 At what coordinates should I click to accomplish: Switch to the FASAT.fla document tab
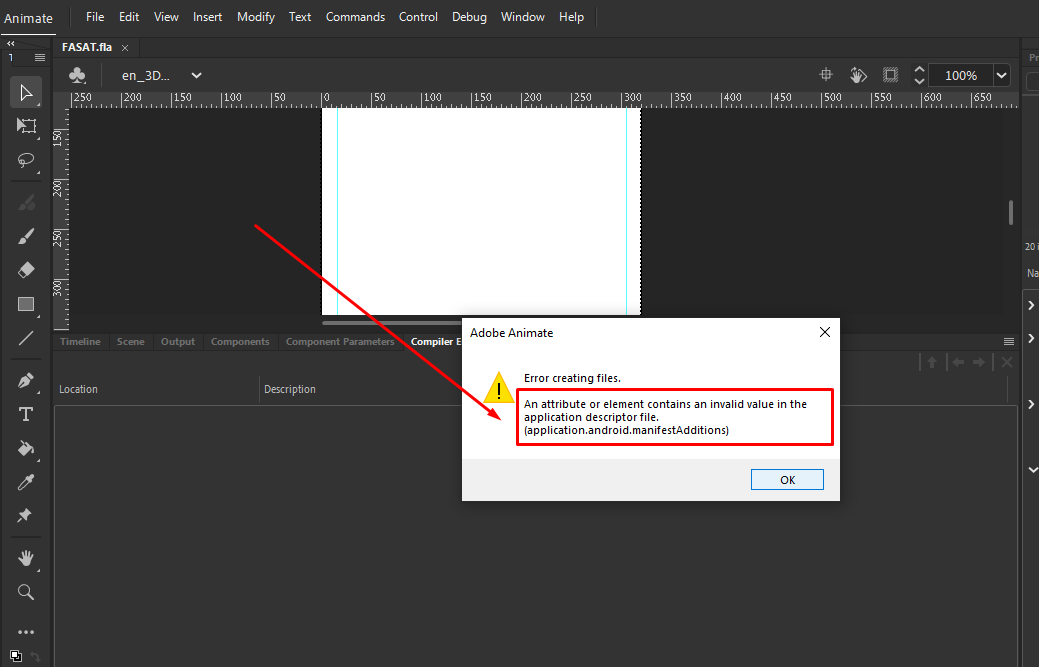click(x=87, y=47)
